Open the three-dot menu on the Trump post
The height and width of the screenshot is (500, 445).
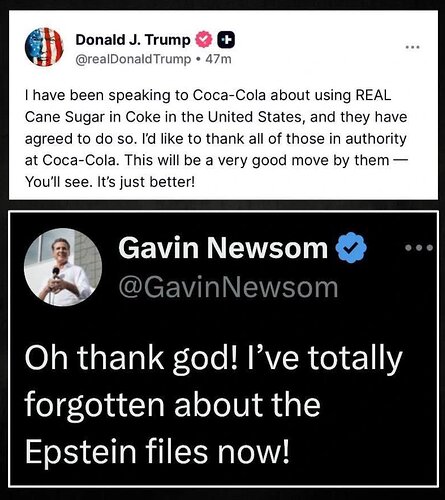click(412, 47)
